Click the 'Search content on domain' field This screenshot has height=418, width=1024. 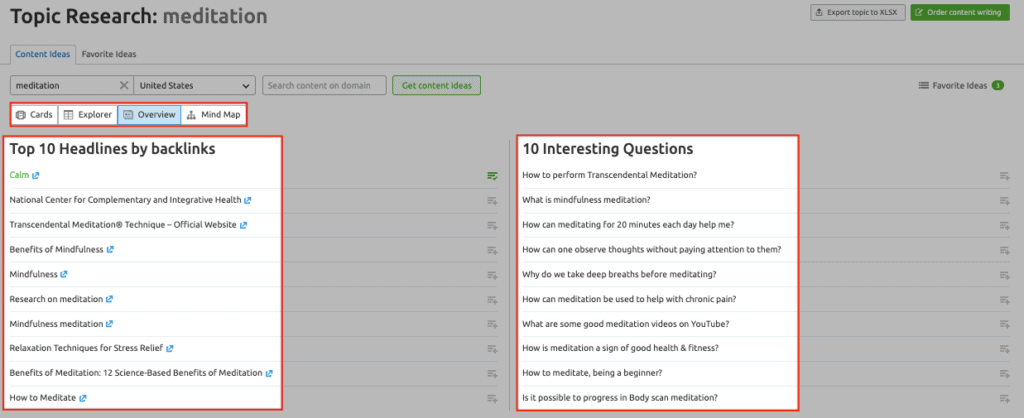coord(324,86)
